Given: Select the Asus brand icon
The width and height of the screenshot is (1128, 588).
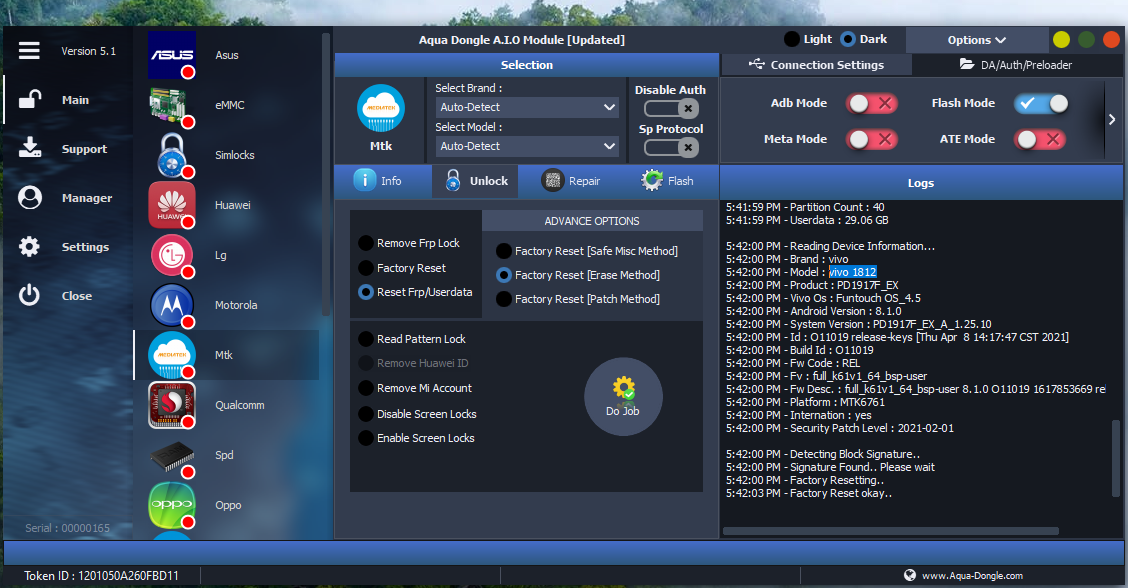Looking at the screenshot, I should pyautogui.click(x=172, y=55).
